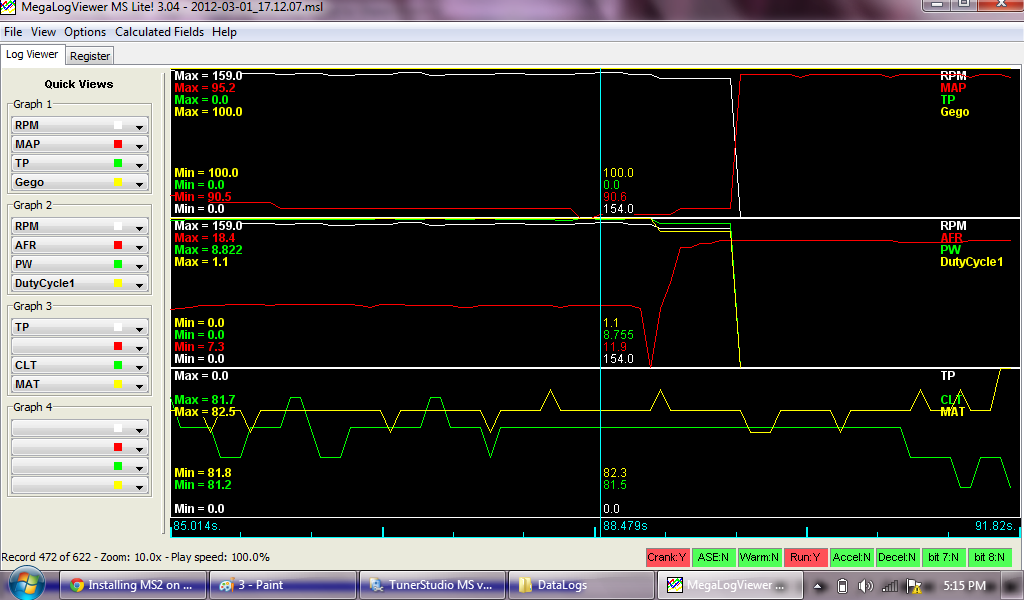Toggle the Crank:Y status indicator
Image resolution: width=1024 pixels, height=600 pixels.
(x=667, y=557)
